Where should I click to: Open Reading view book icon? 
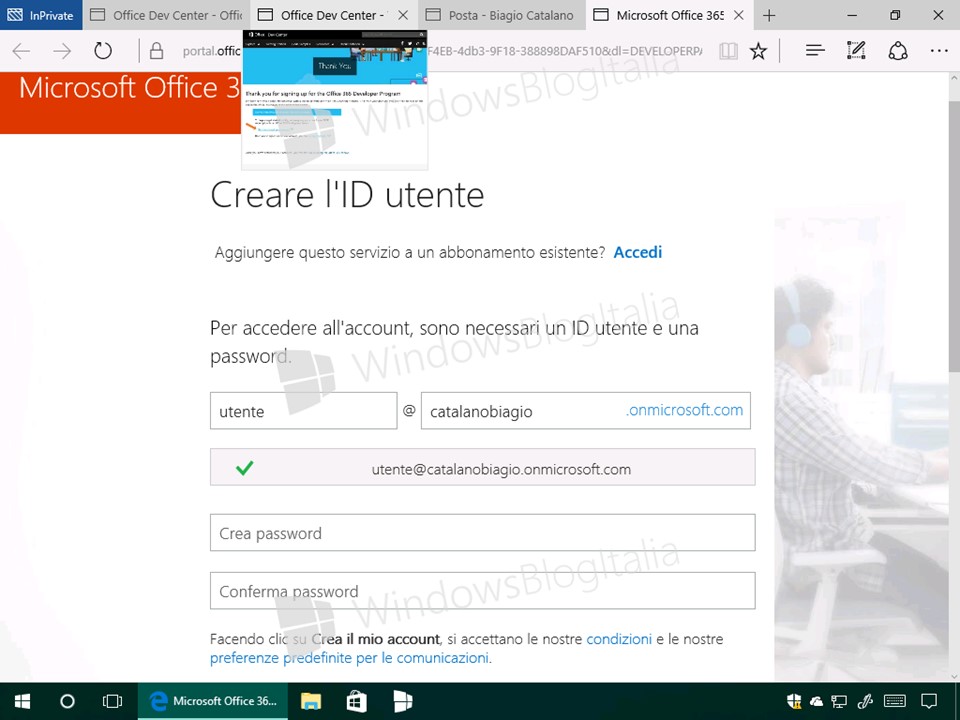pos(728,51)
